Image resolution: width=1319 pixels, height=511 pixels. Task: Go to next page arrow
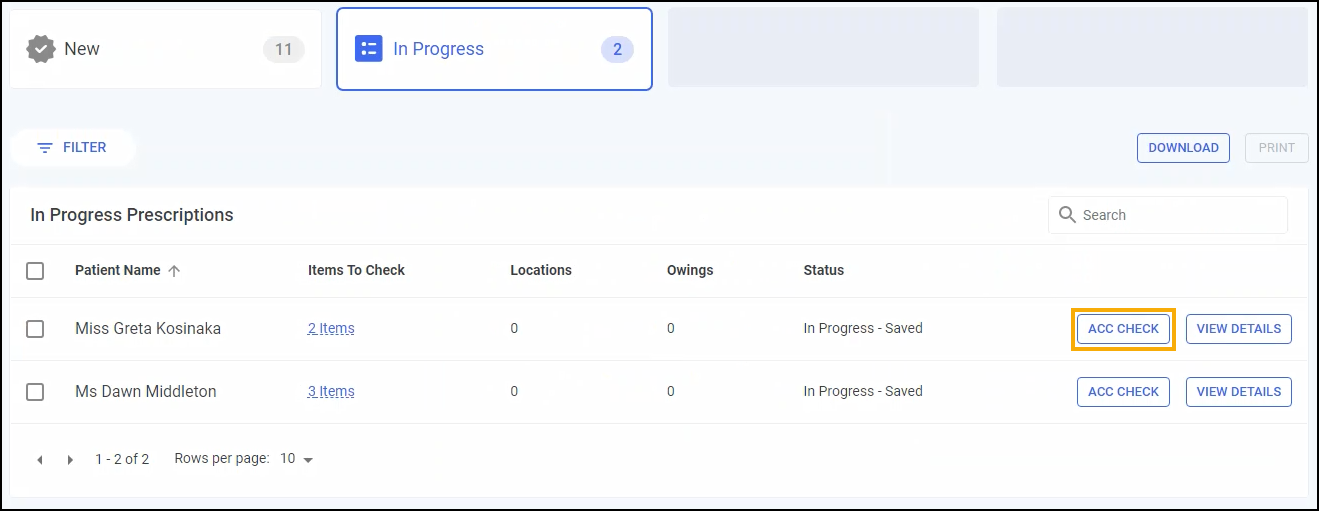[x=71, y=460]
